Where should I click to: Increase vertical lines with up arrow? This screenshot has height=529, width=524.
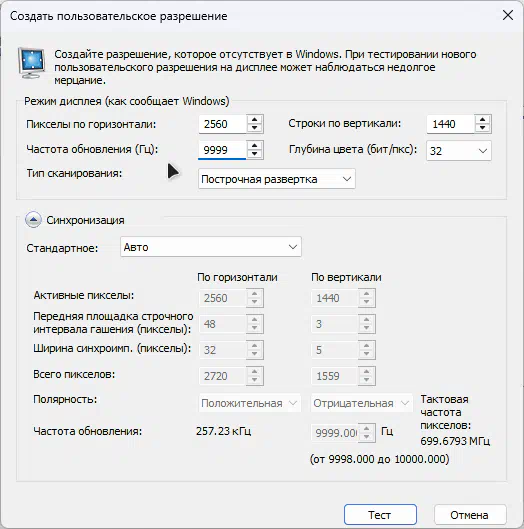482,120
